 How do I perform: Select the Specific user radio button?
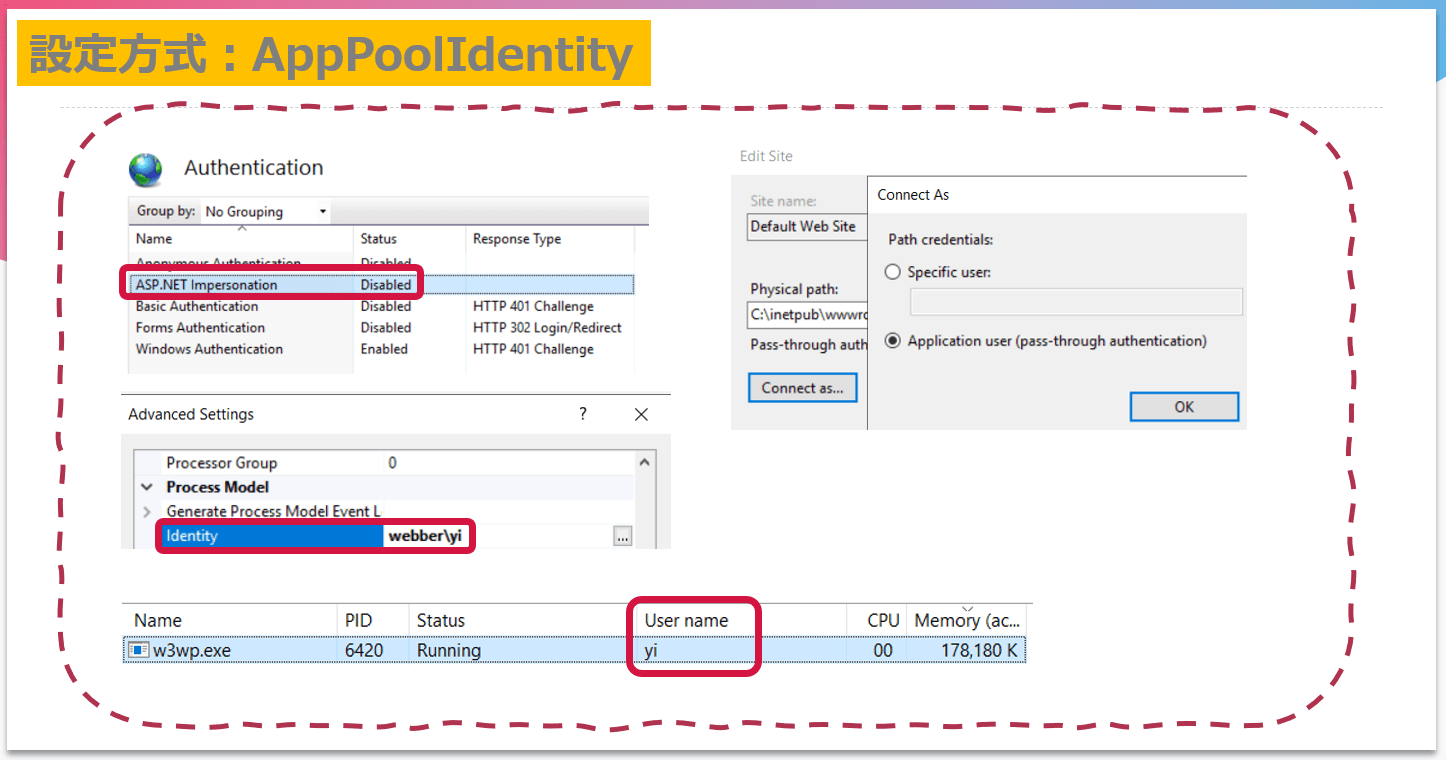pyautogui.click(x=893, y=272)
